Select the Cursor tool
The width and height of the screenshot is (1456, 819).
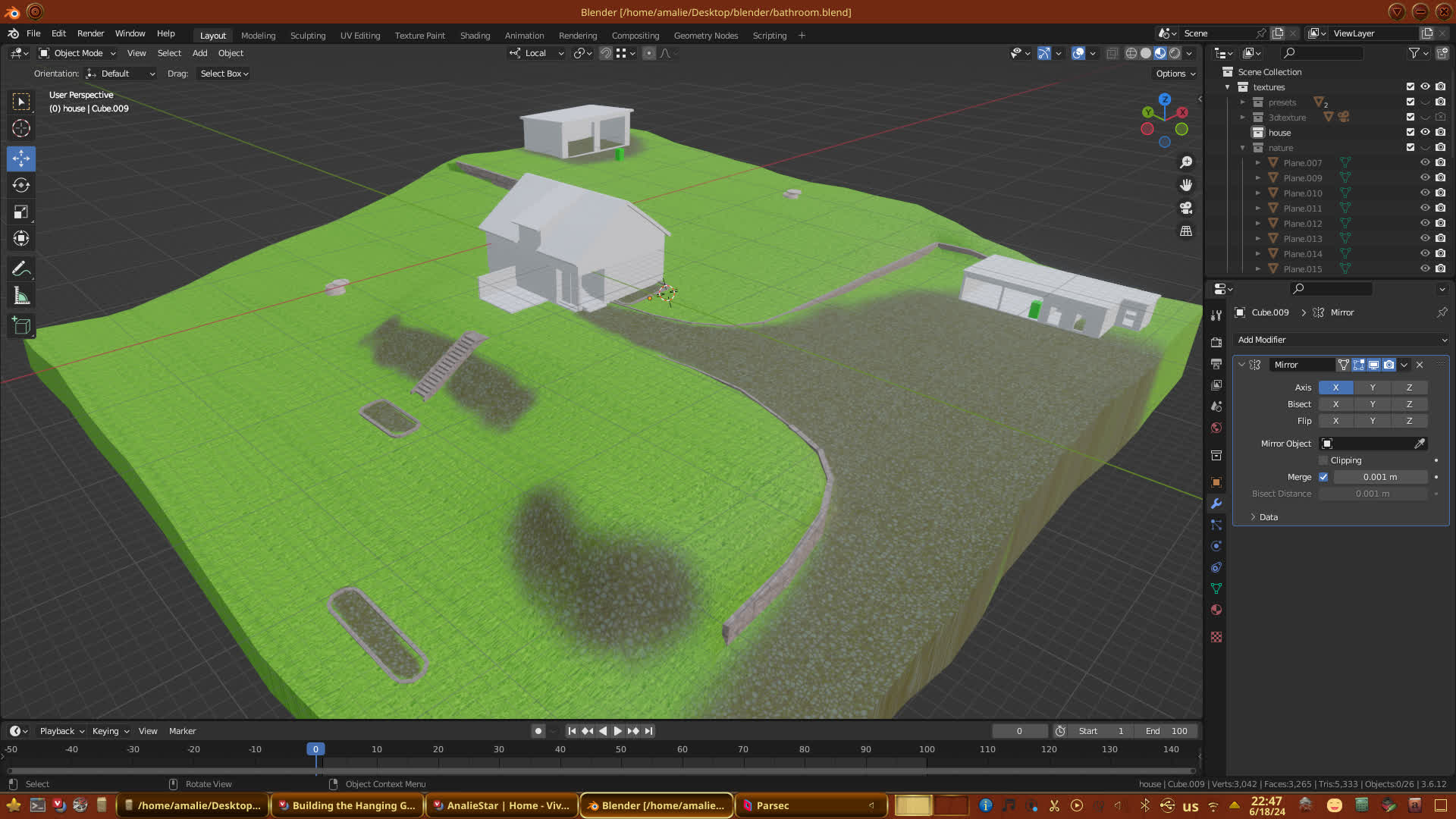click(x=21, y=128)
